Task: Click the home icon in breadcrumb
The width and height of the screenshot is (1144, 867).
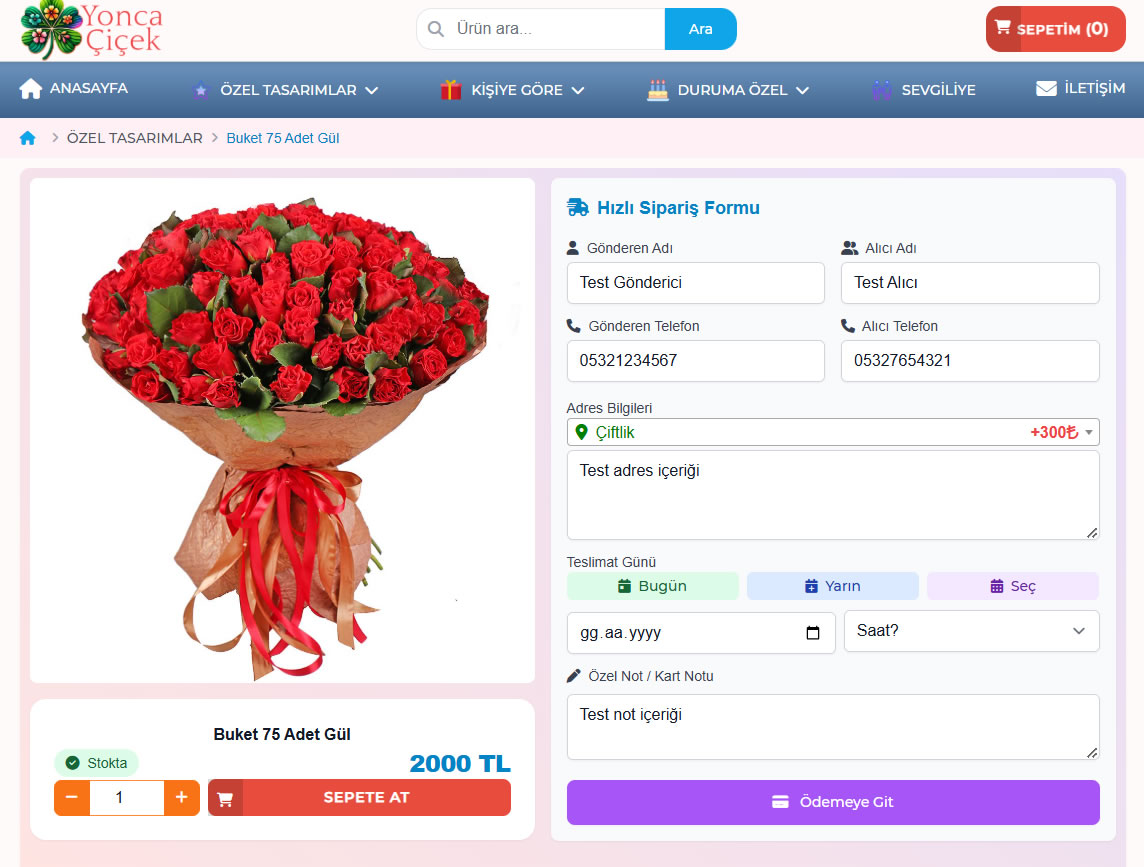Action: [x=27, y=138]
